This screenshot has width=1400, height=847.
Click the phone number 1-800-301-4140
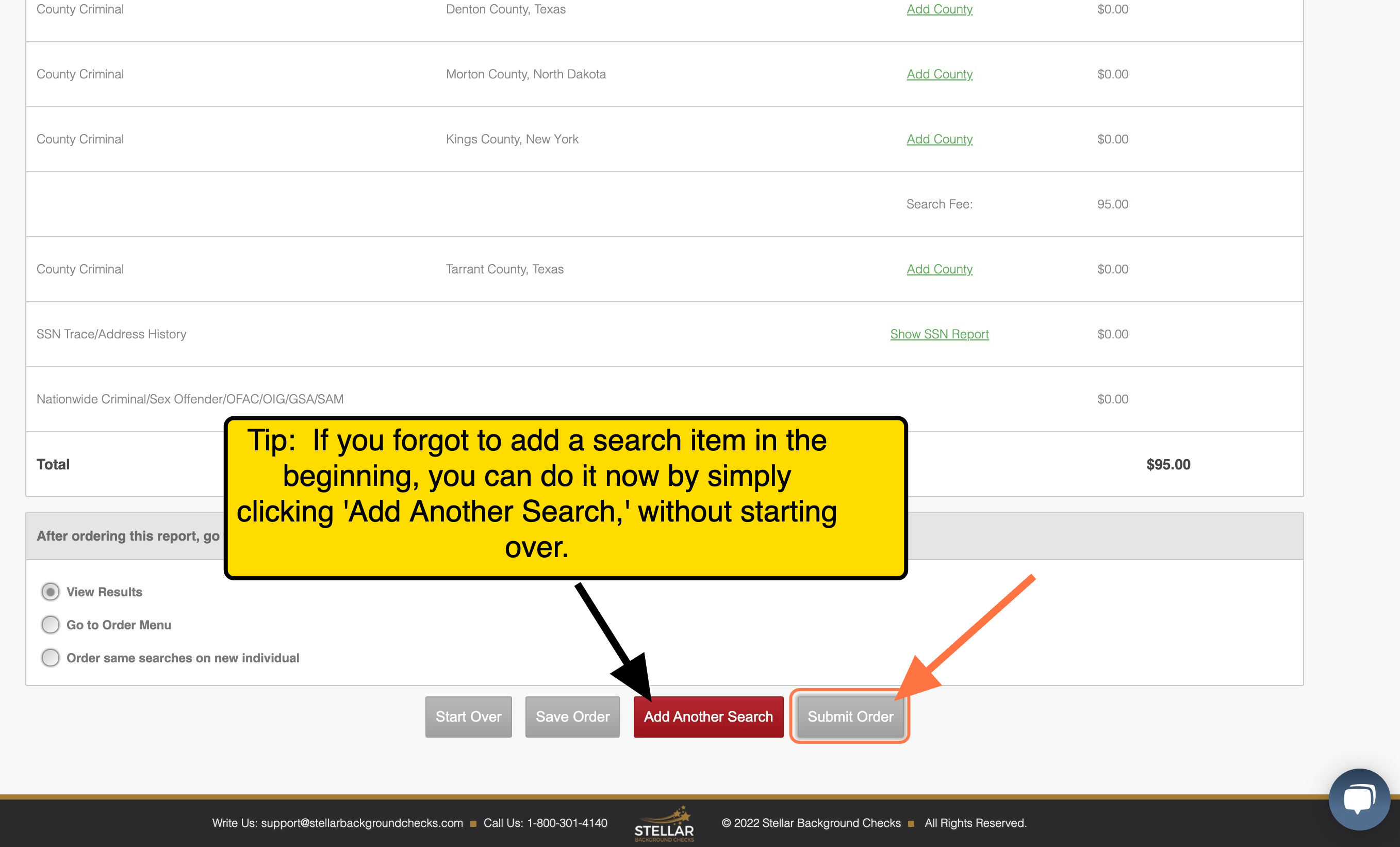567,823
